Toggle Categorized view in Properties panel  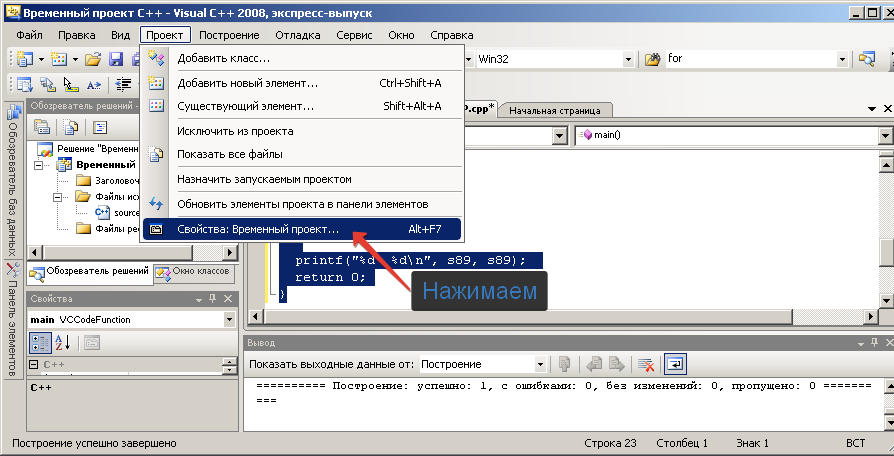(x=39, y=343)
